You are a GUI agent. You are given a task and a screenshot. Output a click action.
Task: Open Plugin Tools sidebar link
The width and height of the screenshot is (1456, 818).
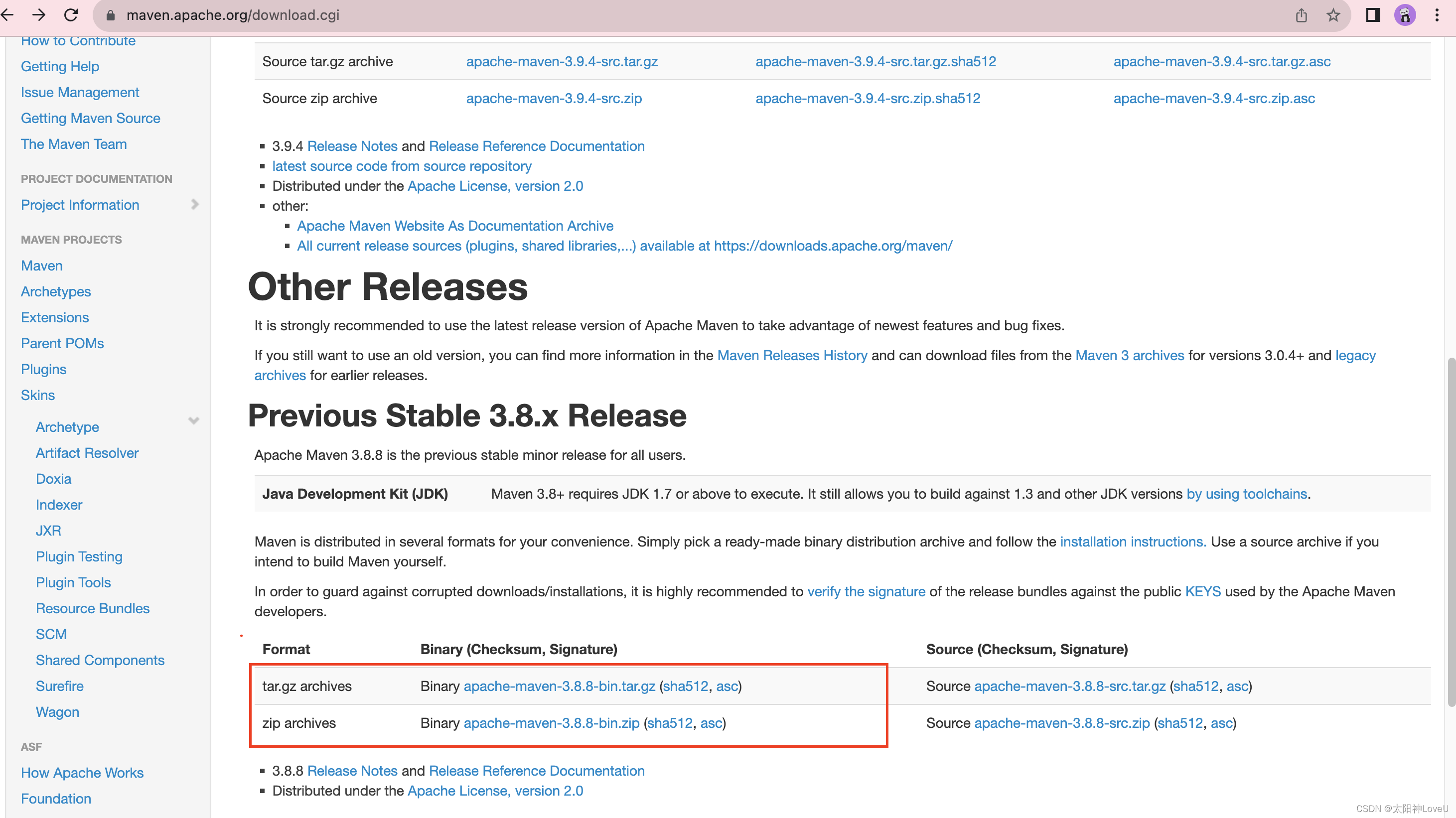pos(73,582)
